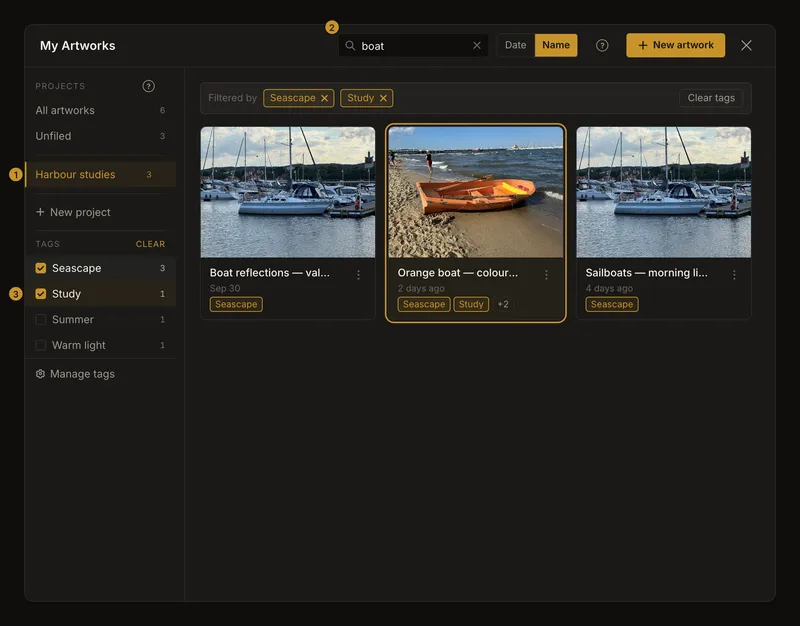Select the Unfiled project

click(101, 136)
